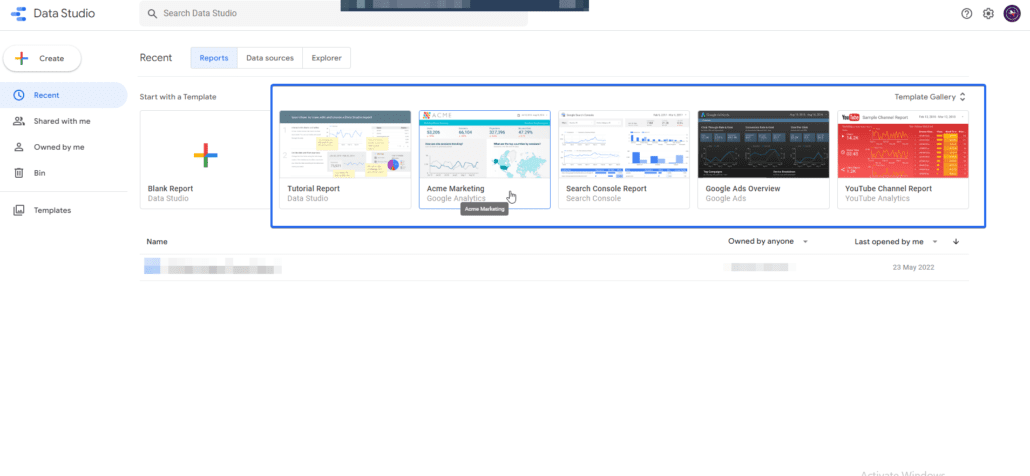Select Shared with me in sidebar
1030x476 pixels.
tap(63, 121)
